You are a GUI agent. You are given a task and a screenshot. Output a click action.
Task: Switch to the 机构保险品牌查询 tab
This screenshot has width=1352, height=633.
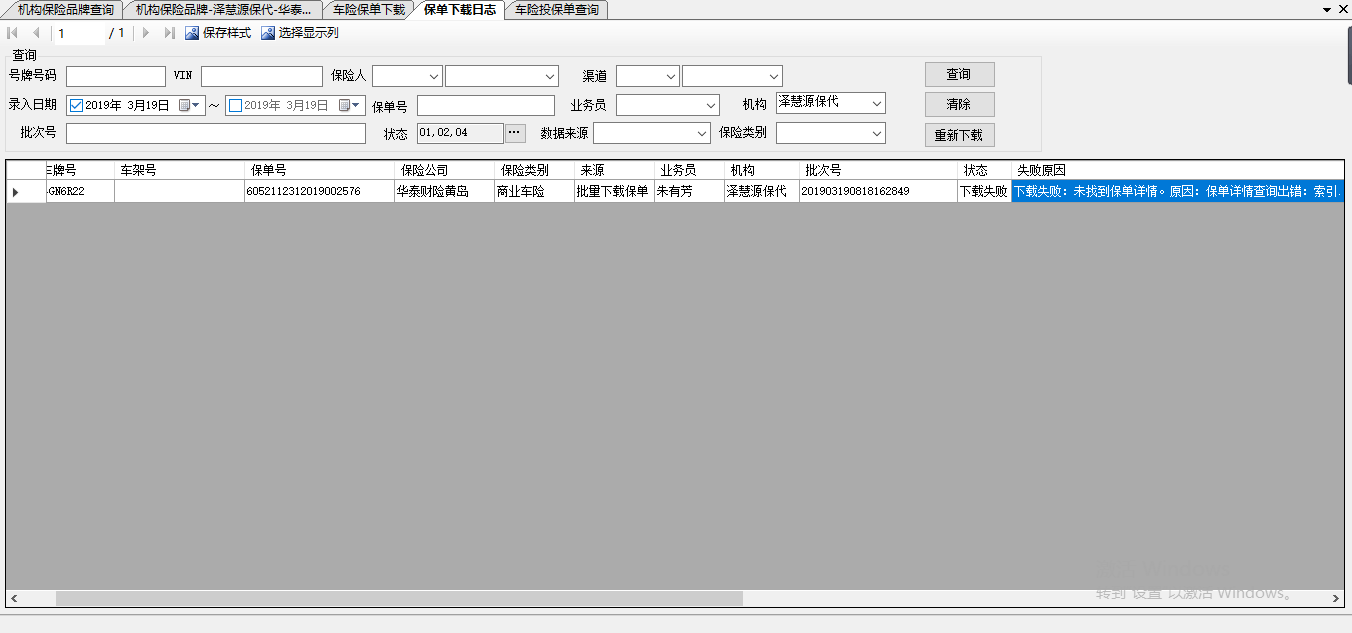coord(65,10)
